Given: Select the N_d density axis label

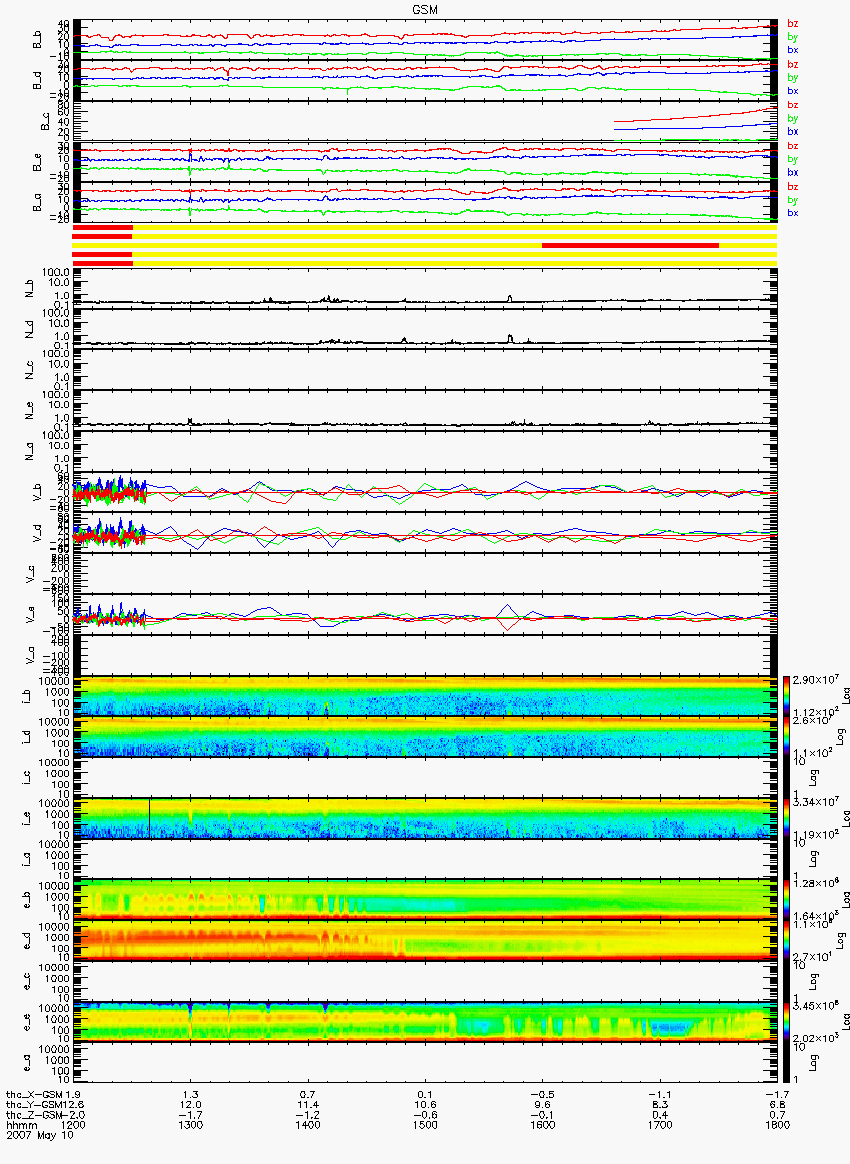Looking at the screenshot, I should [30, 329].
